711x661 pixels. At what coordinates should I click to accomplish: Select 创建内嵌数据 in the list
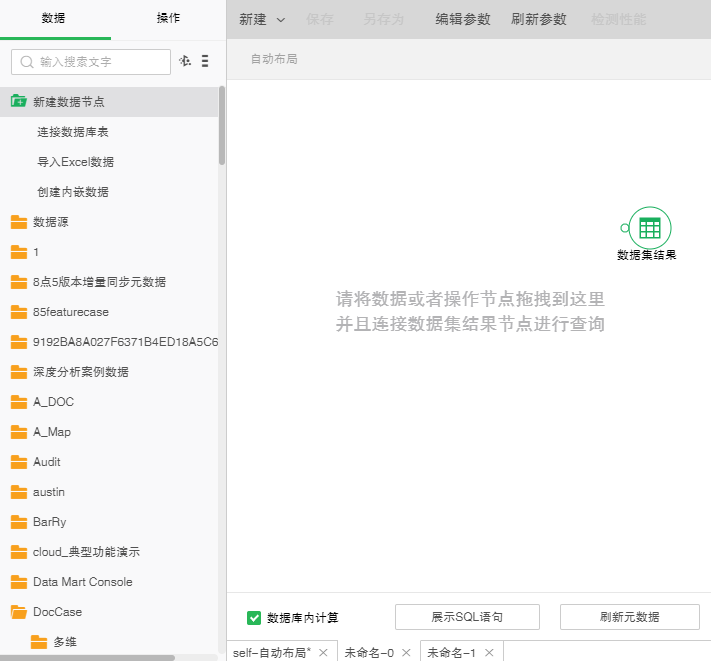73,192
